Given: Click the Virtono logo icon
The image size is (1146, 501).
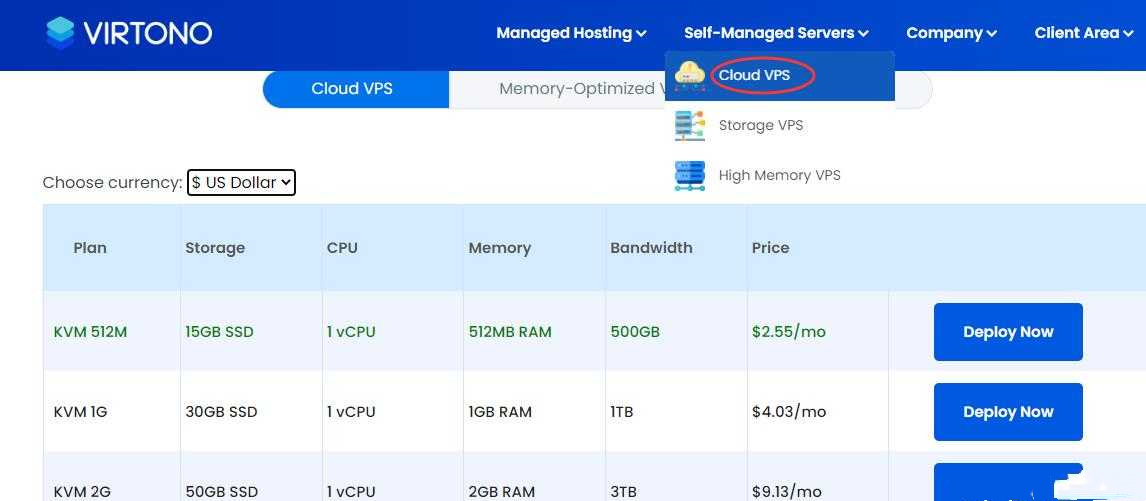Looking at the screenshot, I should (60, 33).
